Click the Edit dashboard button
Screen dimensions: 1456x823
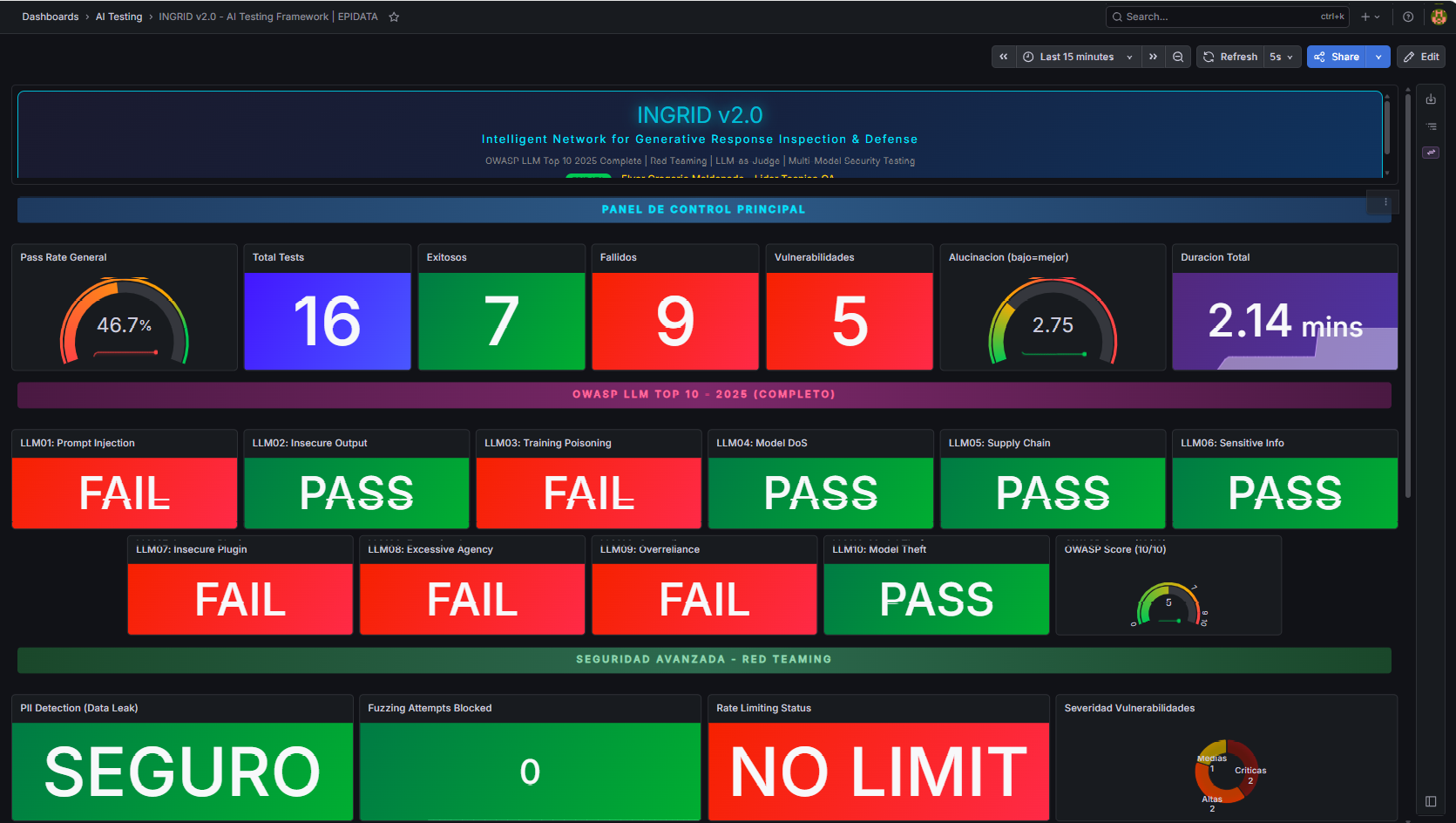click(x=1421, y=57)
